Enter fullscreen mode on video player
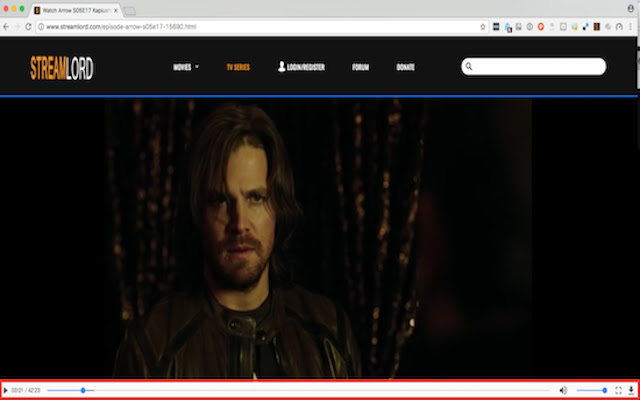Viewport: 640px width, 400px height. coord(618,391)
